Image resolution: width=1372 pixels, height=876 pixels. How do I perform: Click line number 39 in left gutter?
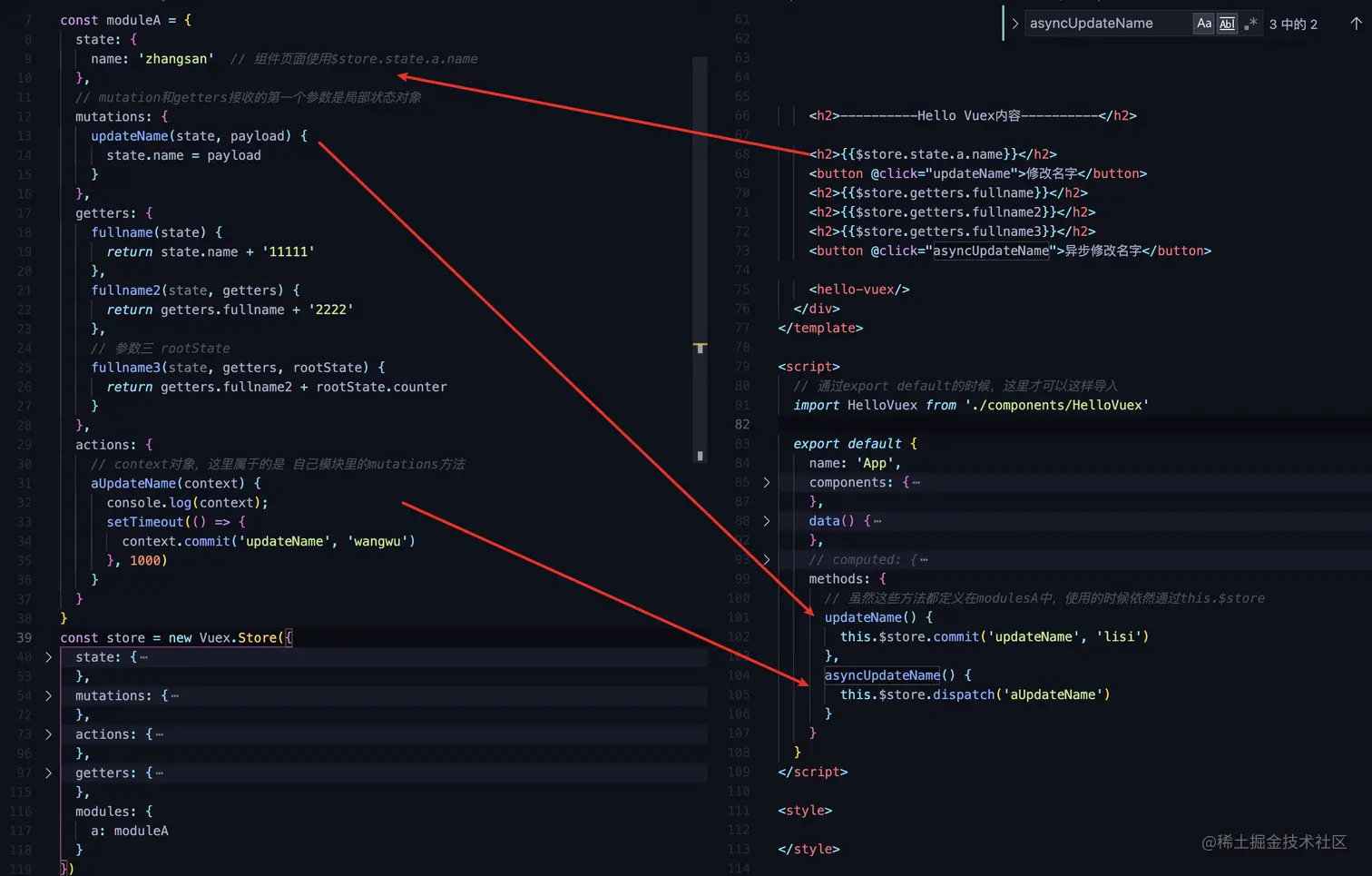24,638
